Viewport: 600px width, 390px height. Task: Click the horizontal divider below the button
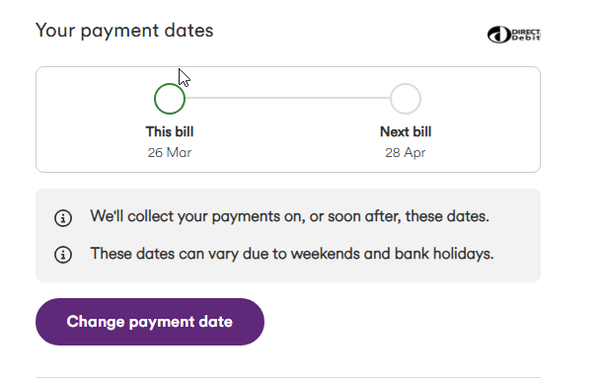point(288,377)
